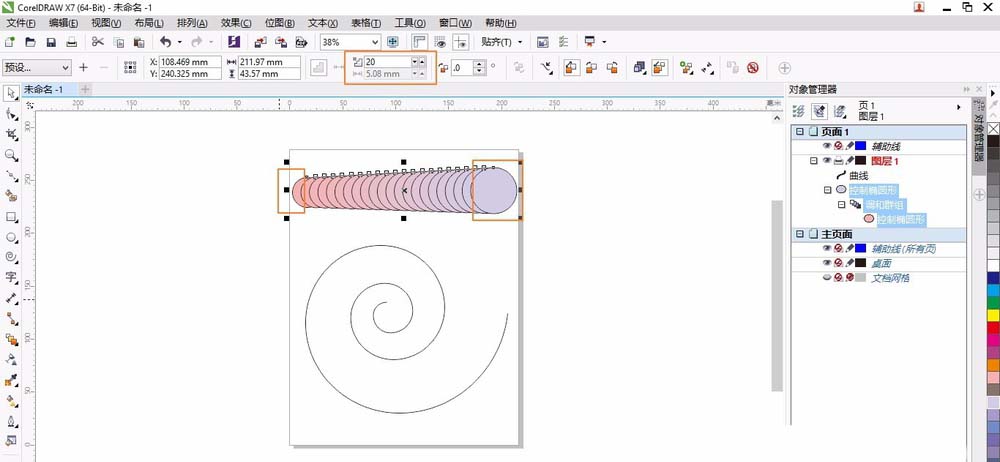The image size is (1000, 462).
Task: Click the no-fill X swatch
Action: (x=993, y=128)
